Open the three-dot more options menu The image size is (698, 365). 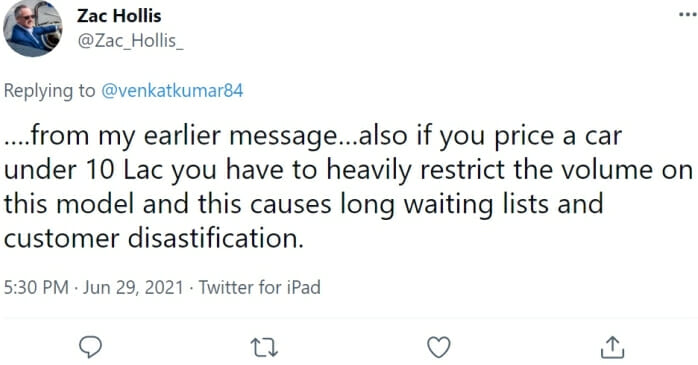[688, 15]
